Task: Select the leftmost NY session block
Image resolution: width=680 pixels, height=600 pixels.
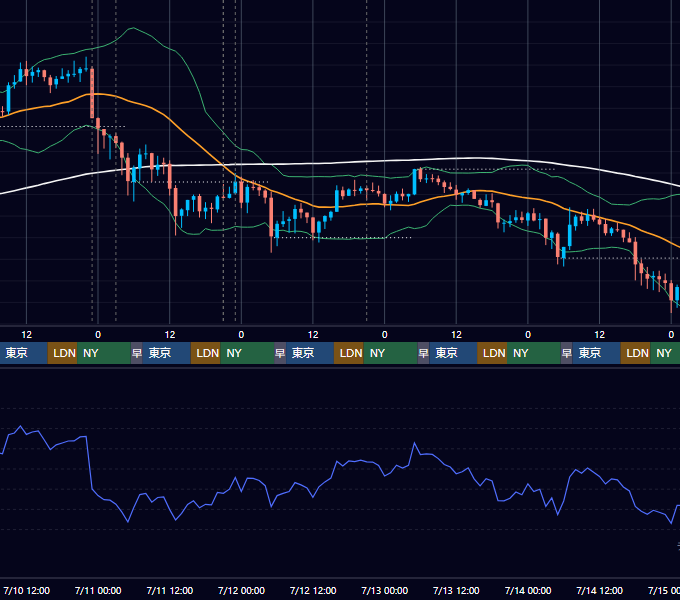Action: click(104, 353)
